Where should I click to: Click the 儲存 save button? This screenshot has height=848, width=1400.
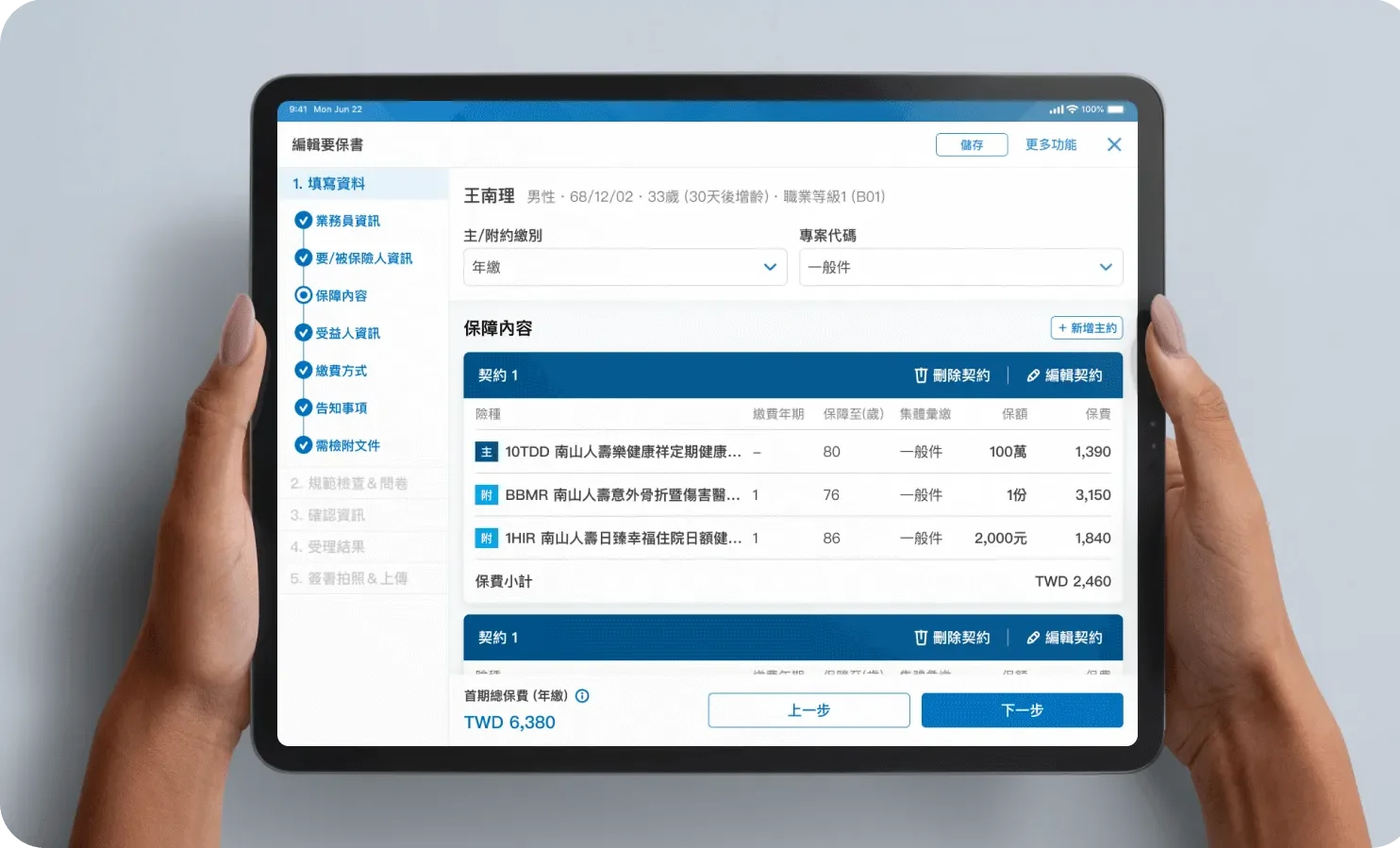point(972,144)
